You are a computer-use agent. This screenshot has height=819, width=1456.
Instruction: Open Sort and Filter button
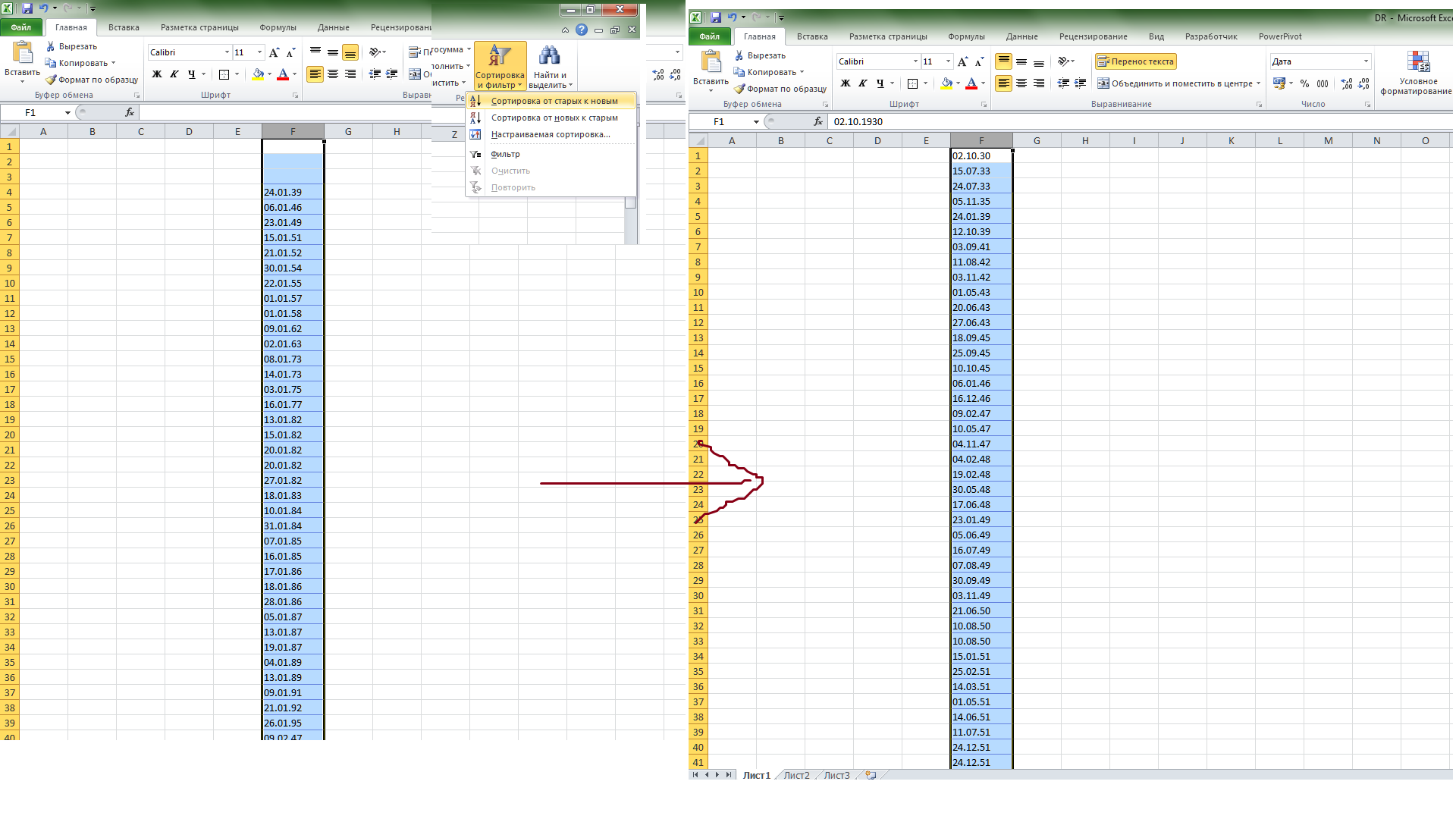click(500, 67)
